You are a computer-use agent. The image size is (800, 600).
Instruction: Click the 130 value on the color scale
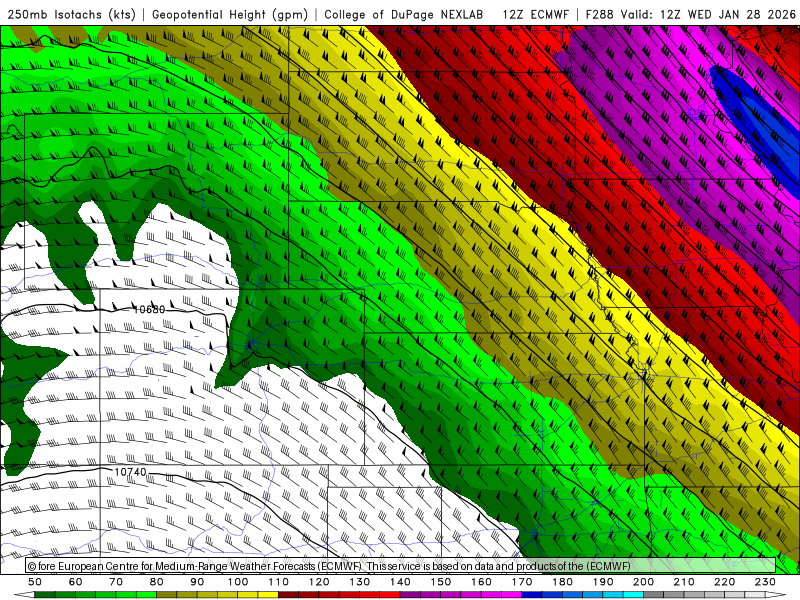[x=360, y=582]
